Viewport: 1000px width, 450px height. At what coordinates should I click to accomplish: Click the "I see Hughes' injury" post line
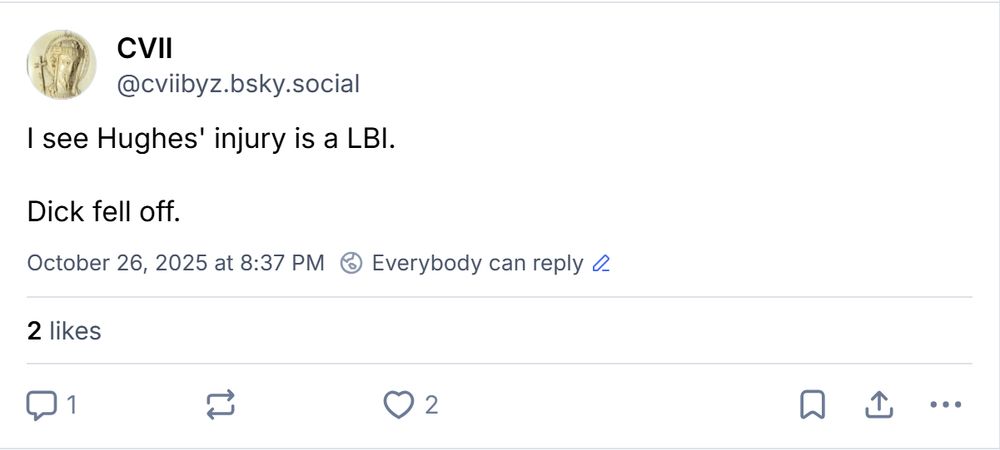pos(211,140)
